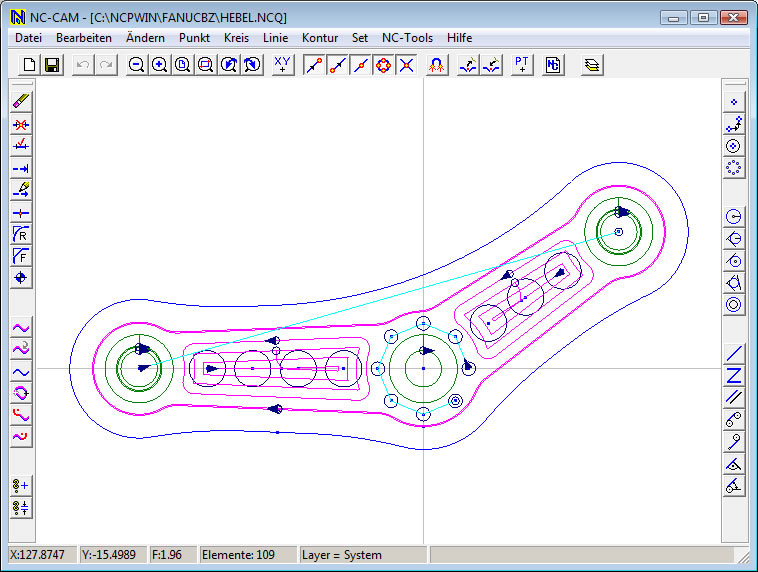Viewport: 758px width, 572px height.
Task: Select the chamfer F corner tool
Action: pyautogui.click(x=21, y=256)
